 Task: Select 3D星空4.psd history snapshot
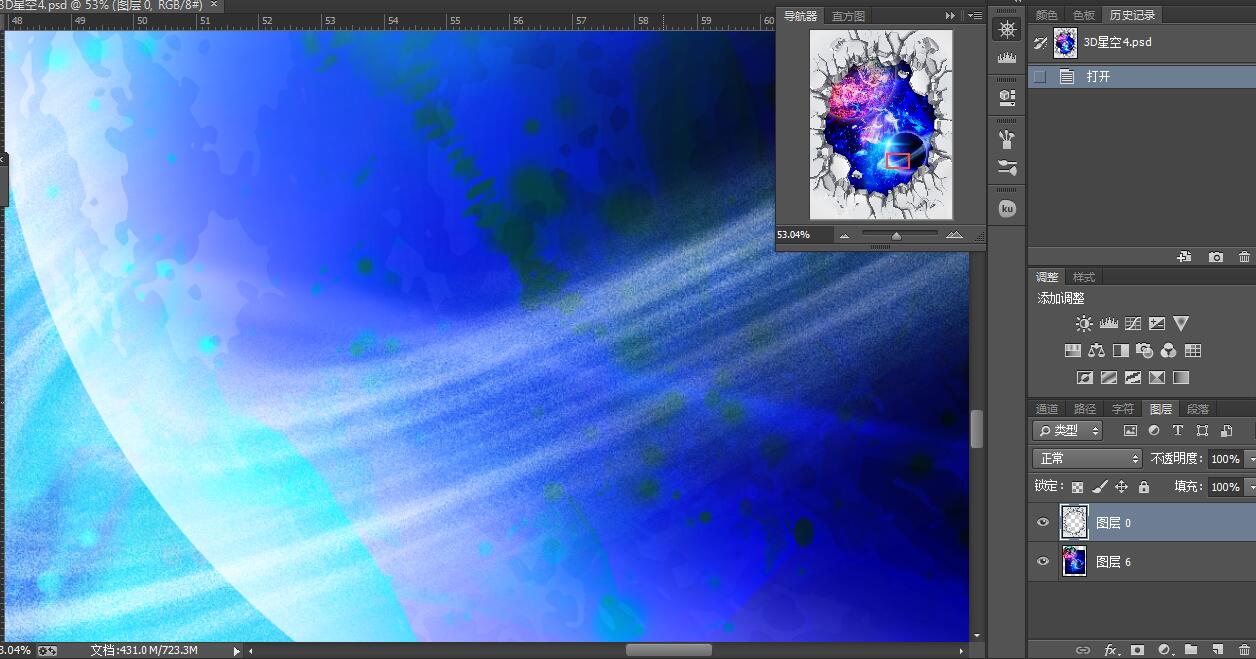coord(1142,43)
